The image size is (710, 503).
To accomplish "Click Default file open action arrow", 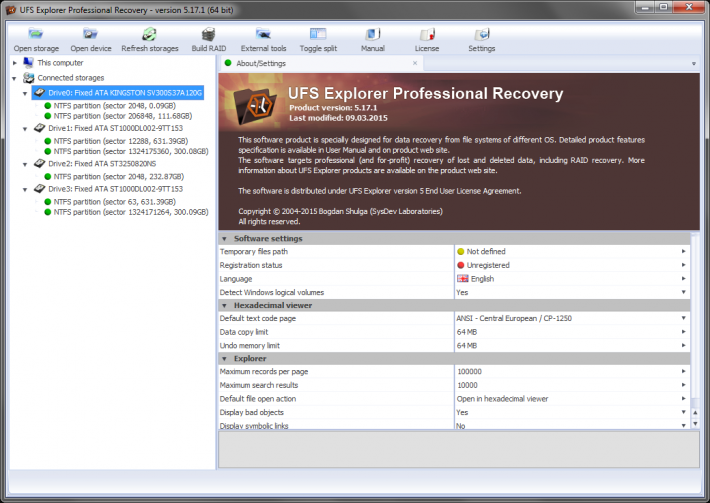I will (684, 398).
